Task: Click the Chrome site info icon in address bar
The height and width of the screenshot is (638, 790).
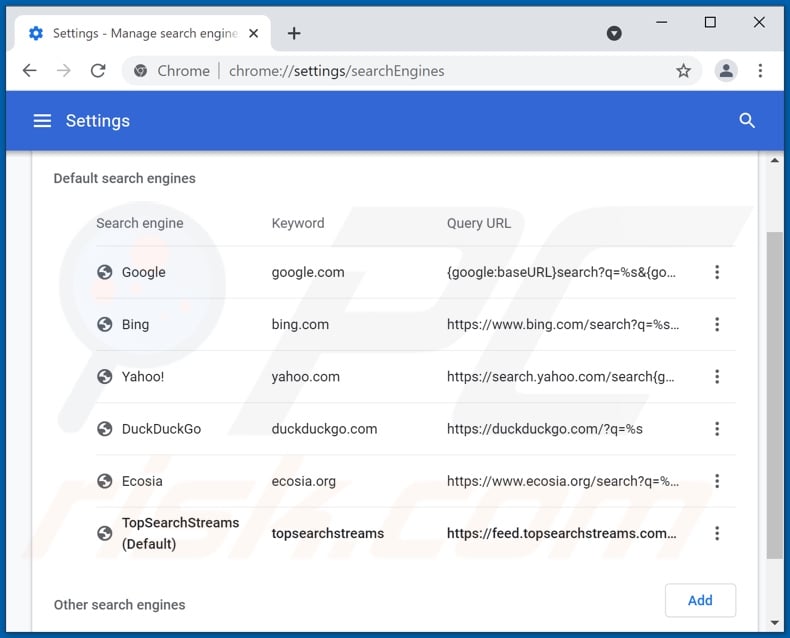Action: [x=141, y=71]
